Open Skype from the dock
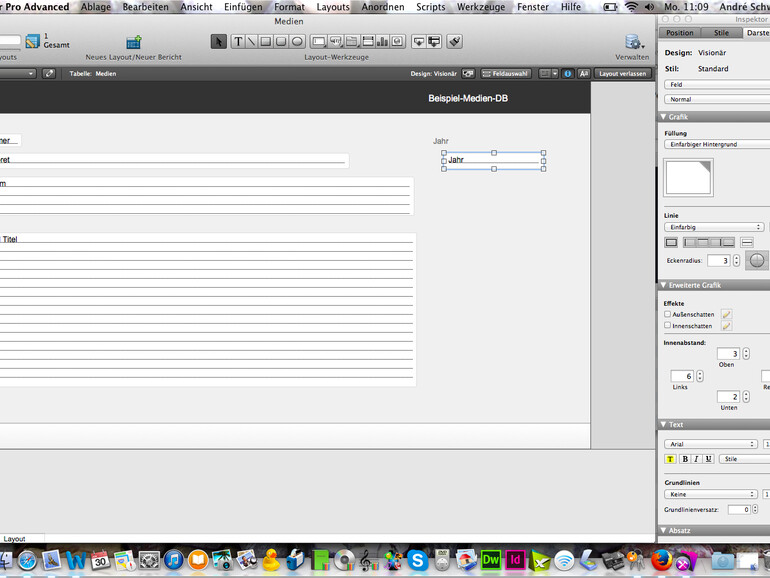The image size is (770, 578). click(x=417, y=560)
